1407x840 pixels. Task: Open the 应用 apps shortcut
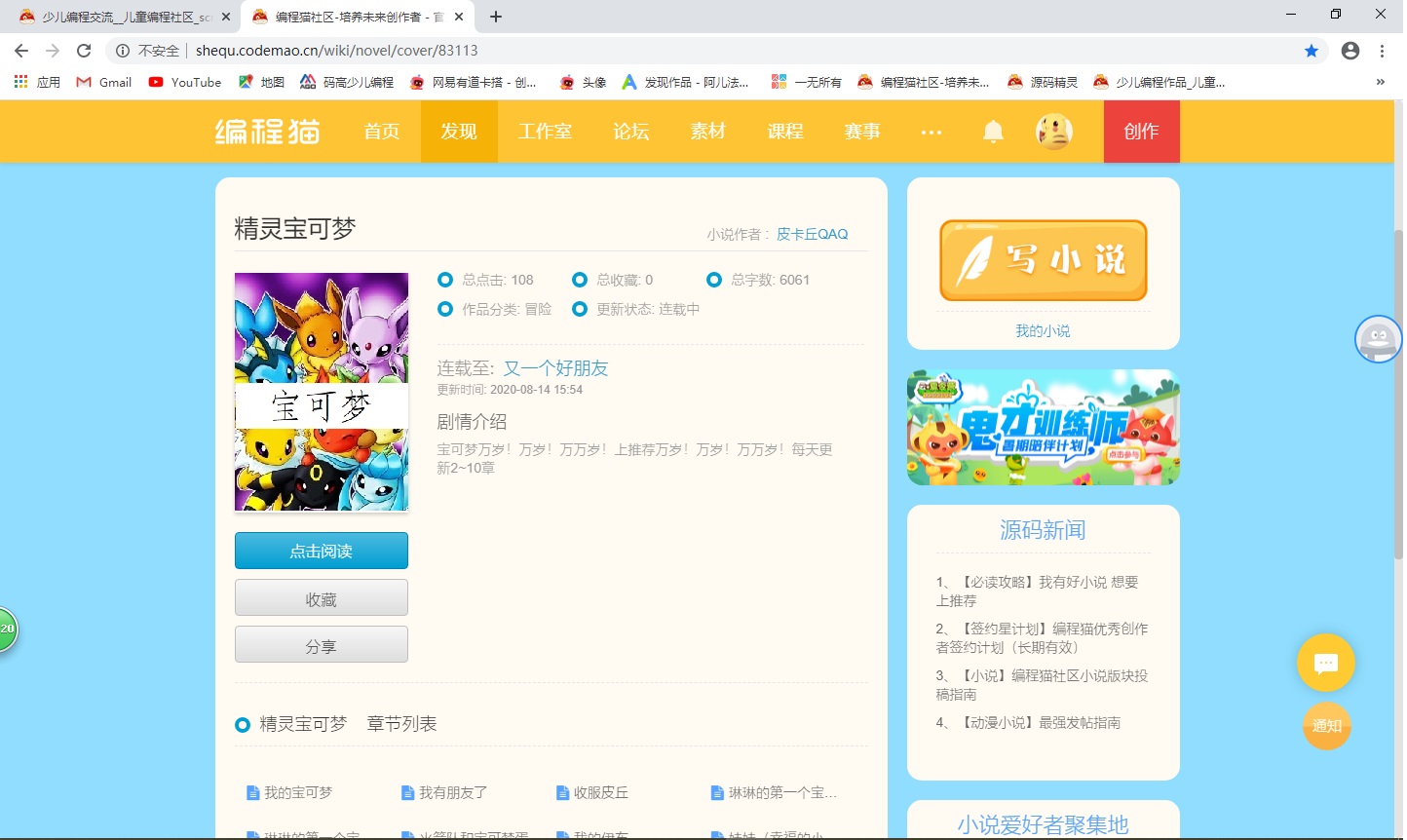pyautogui.click(x=37, y=82)
